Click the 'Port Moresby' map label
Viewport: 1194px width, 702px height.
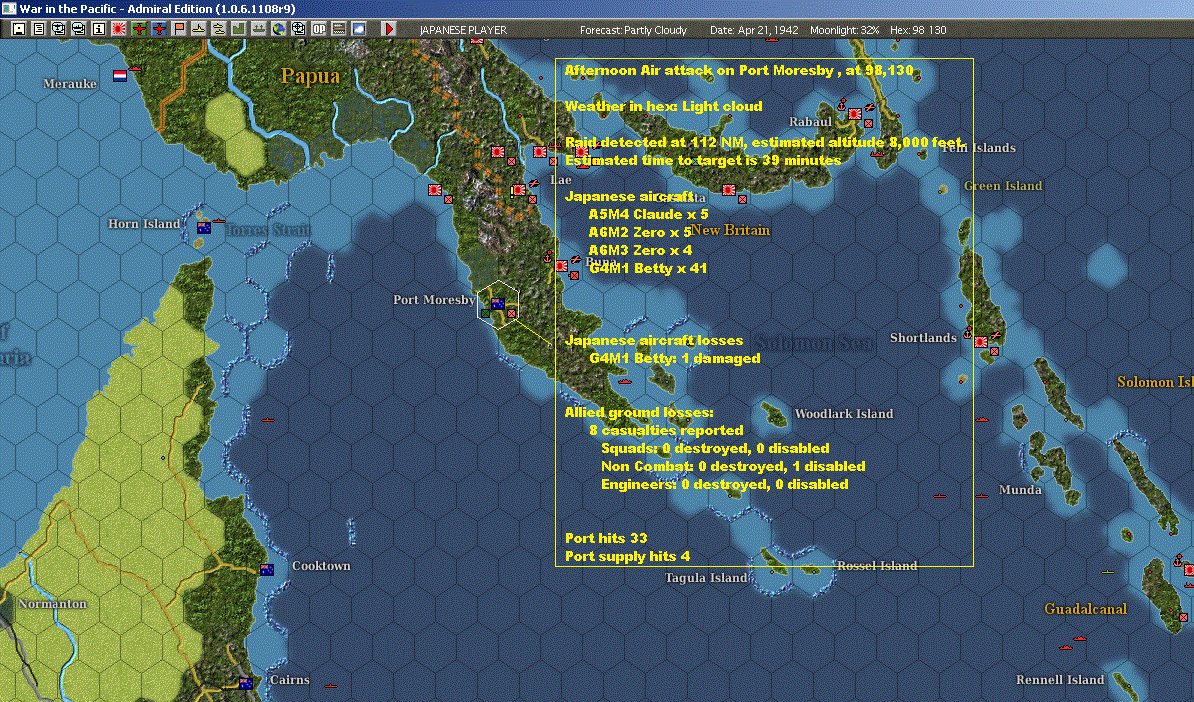pos(434,299)
